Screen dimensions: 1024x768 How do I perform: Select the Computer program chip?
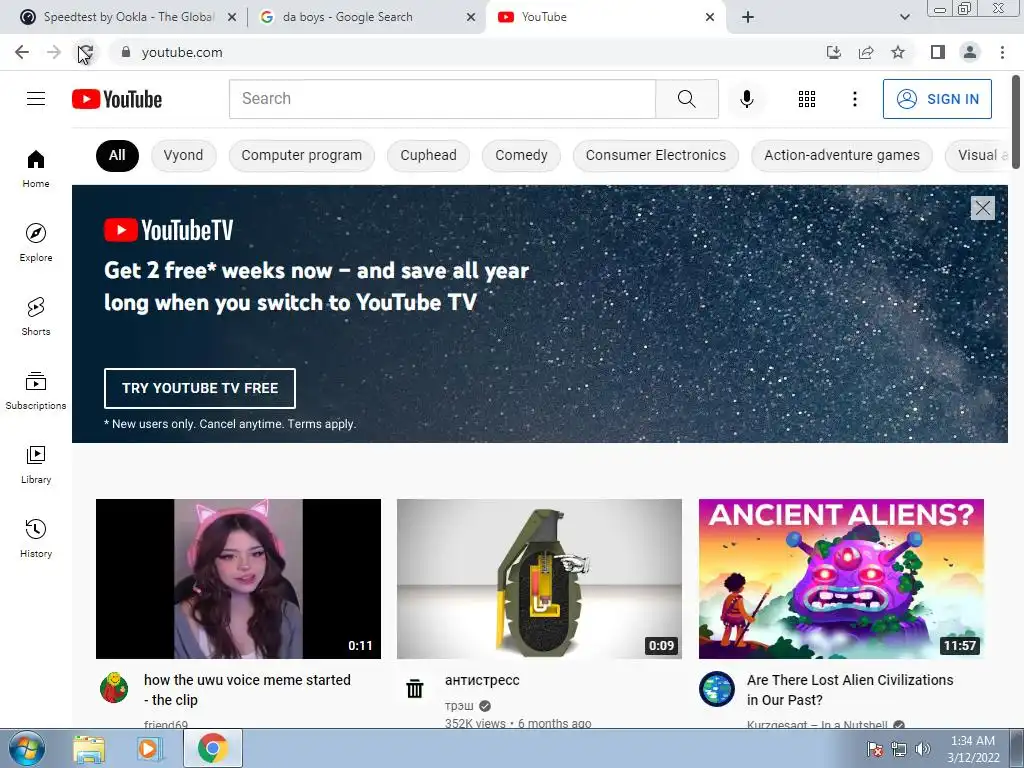[x=302, y=155]
